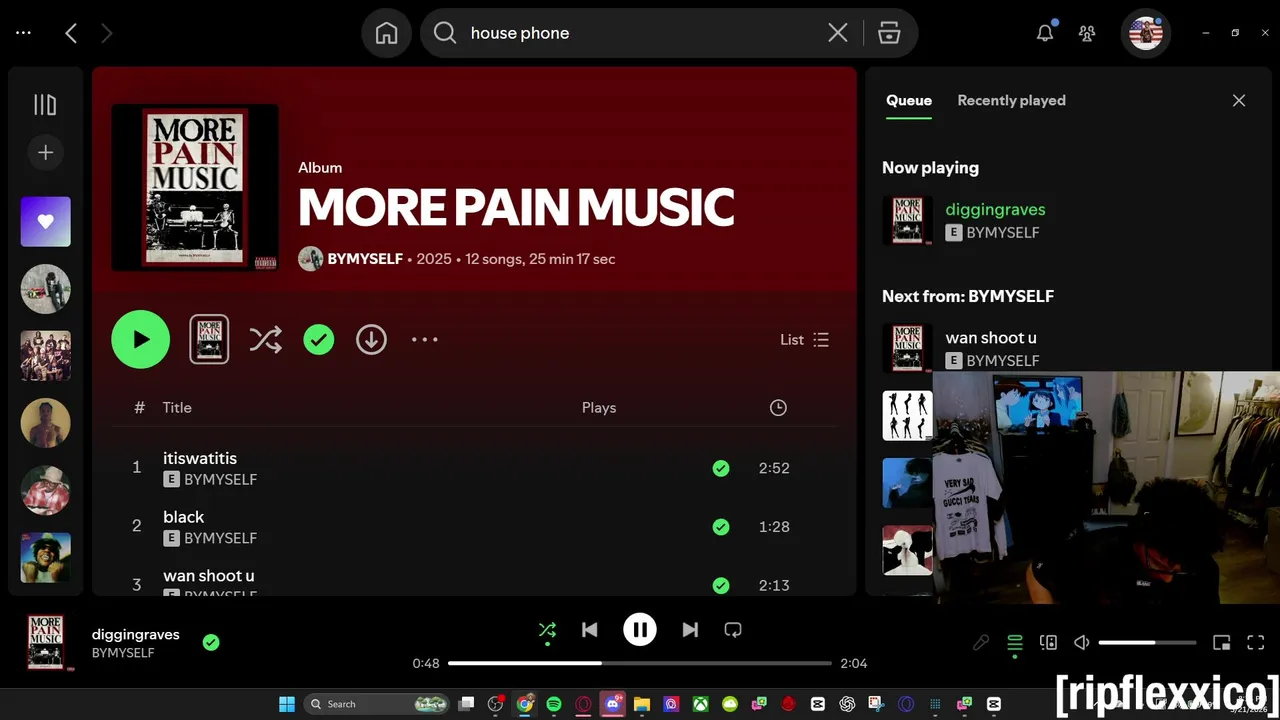Adjust the volume slider
This screenshot has height=720, width=1280.
[1147, 643]
